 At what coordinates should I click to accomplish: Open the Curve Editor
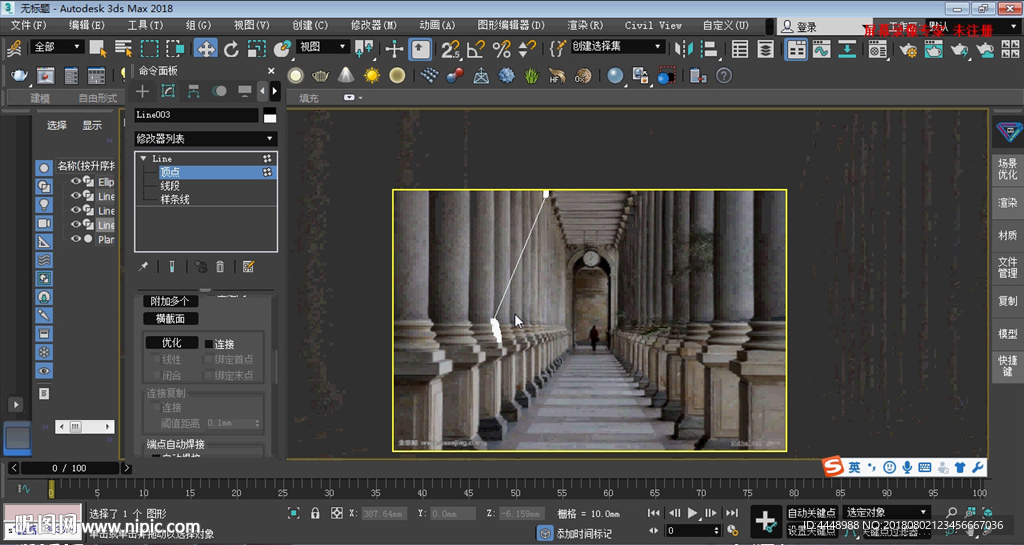point(822,49)
